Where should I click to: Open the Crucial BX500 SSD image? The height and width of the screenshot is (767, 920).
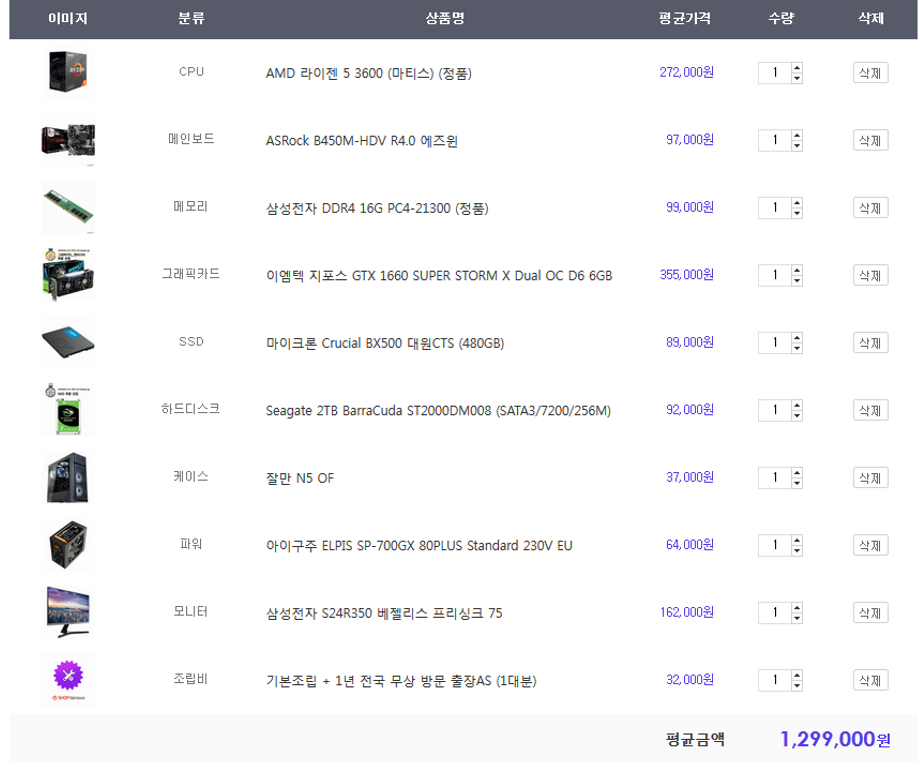coord(68,342)
